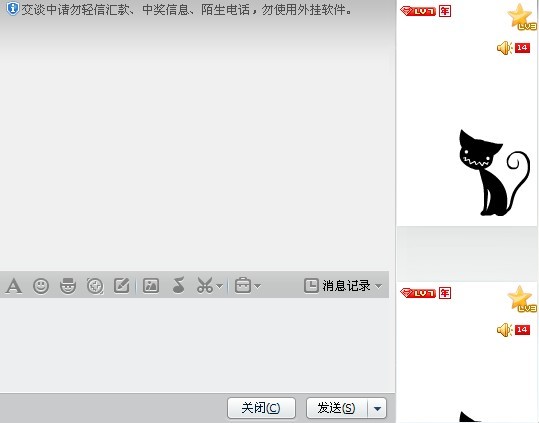This screenshot has width=539, height=423.
Task: Click upper profile's red 14 badge
Action: [x=522, y=48]
